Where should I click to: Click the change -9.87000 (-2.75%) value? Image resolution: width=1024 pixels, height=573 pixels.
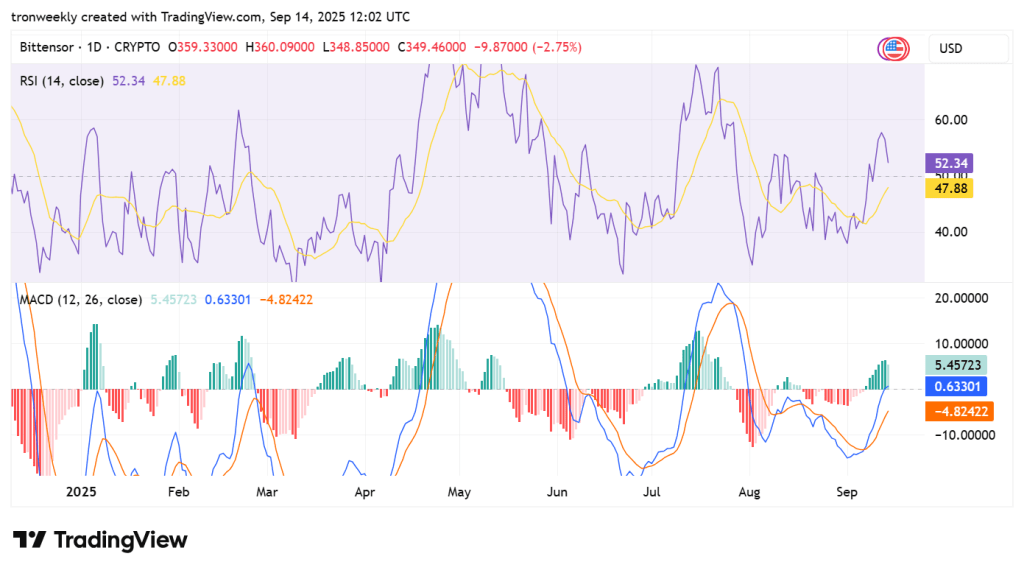click(x=528, y=47)
